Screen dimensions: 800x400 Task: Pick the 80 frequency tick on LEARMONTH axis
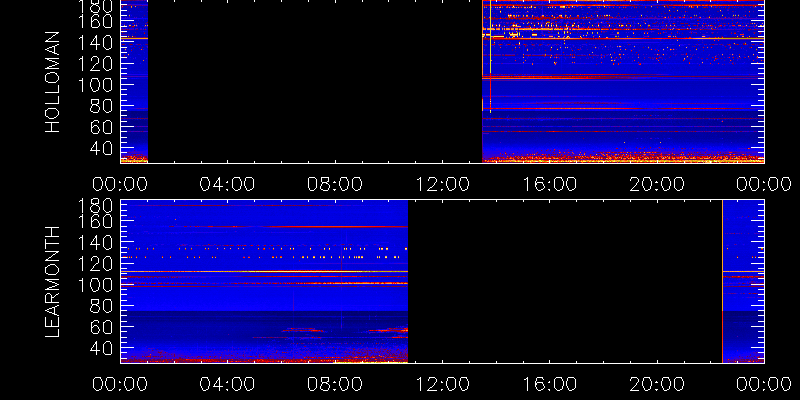(x=102, y=306)
